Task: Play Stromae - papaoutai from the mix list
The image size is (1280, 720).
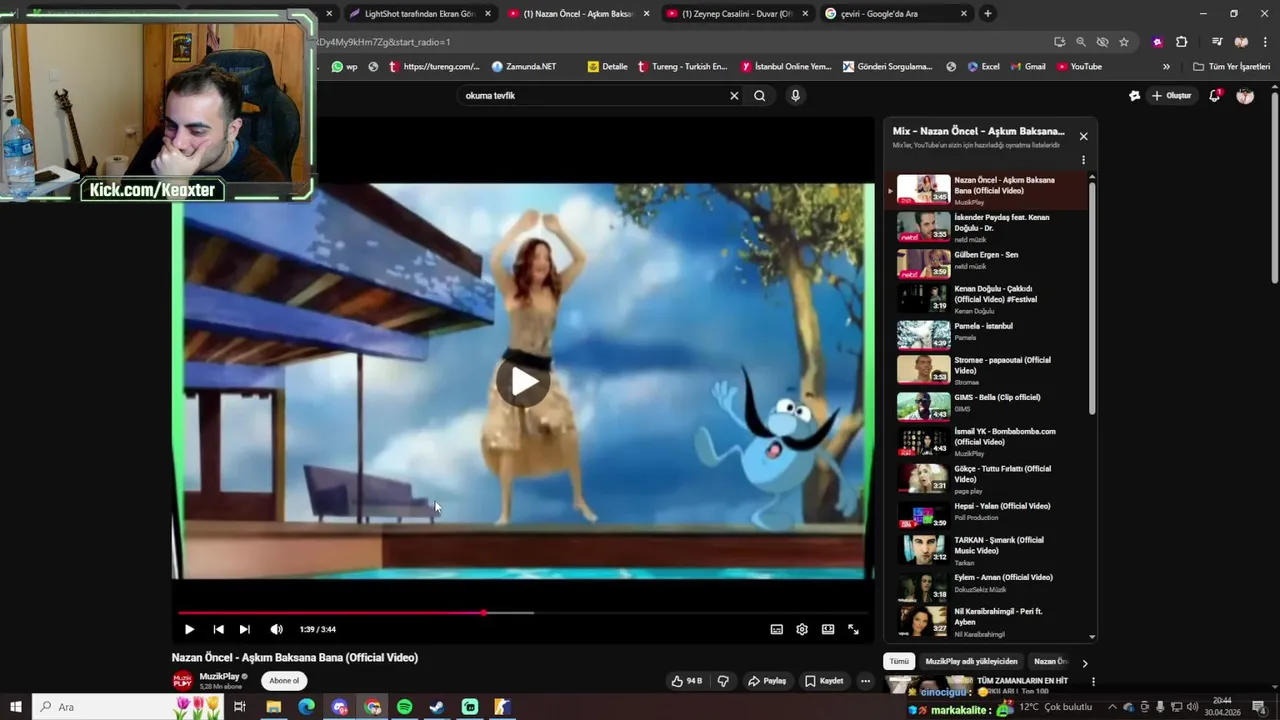Action: pos(987,370)
